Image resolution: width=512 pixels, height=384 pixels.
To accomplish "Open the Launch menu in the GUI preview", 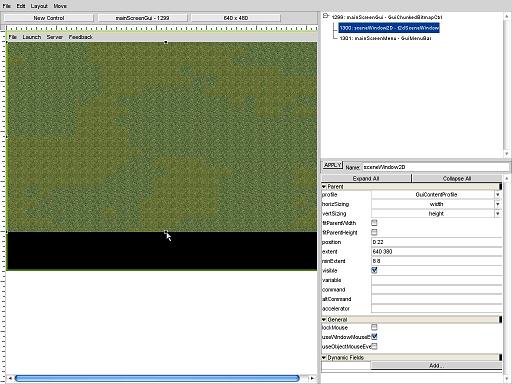I will pyautogui.click(x=32, y=37).
